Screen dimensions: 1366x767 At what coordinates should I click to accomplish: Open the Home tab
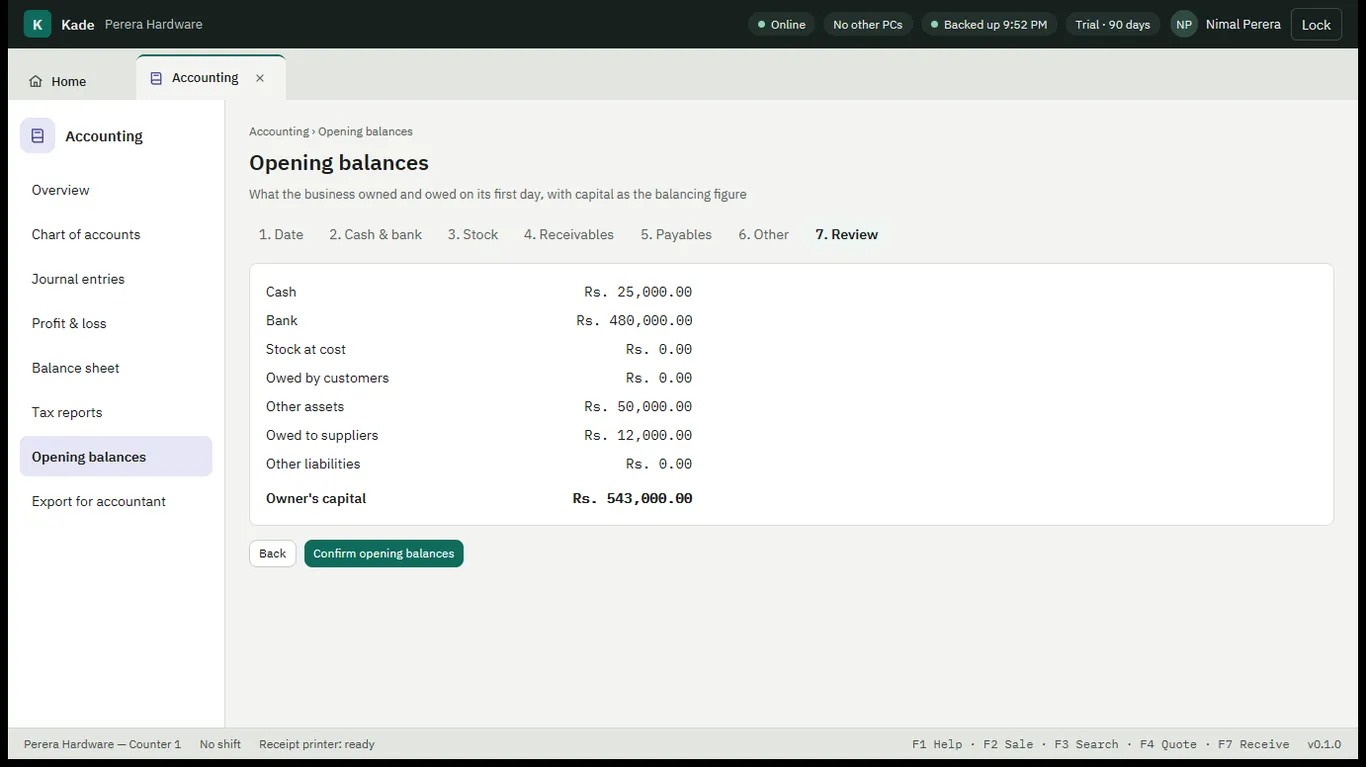pos(58,82)
